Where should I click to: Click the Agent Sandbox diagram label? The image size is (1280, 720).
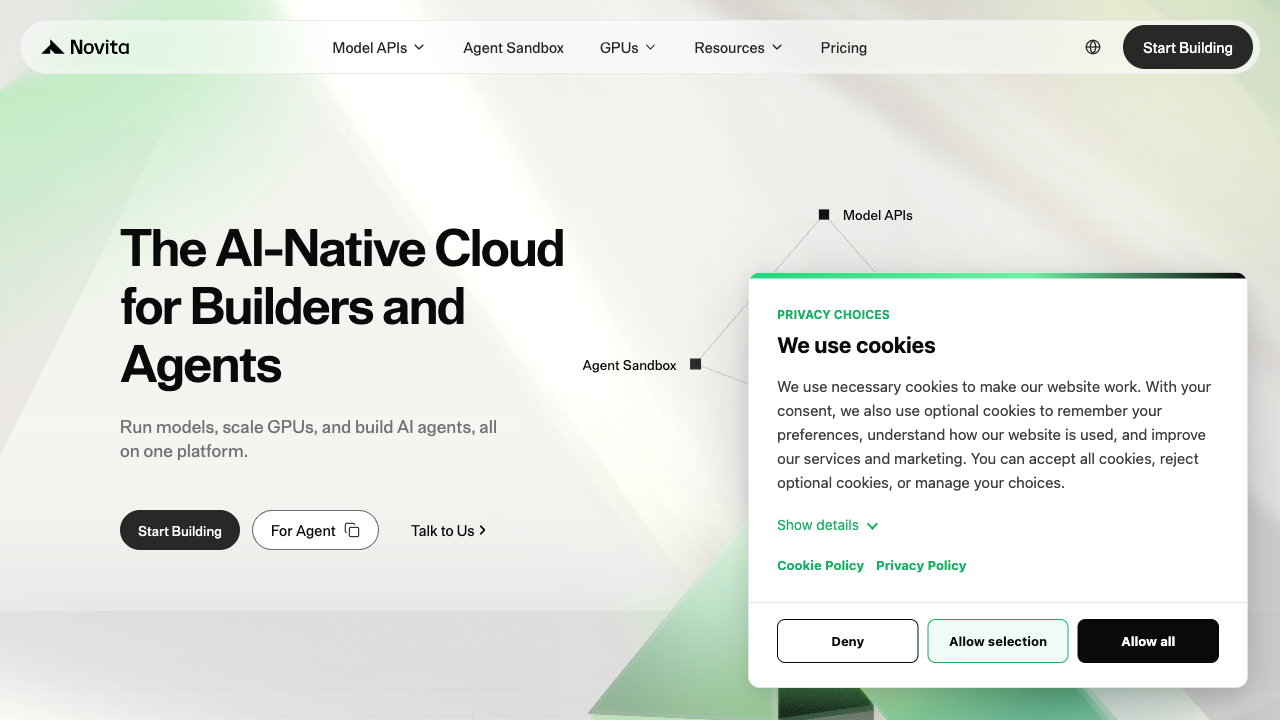(x=629, y=365)
